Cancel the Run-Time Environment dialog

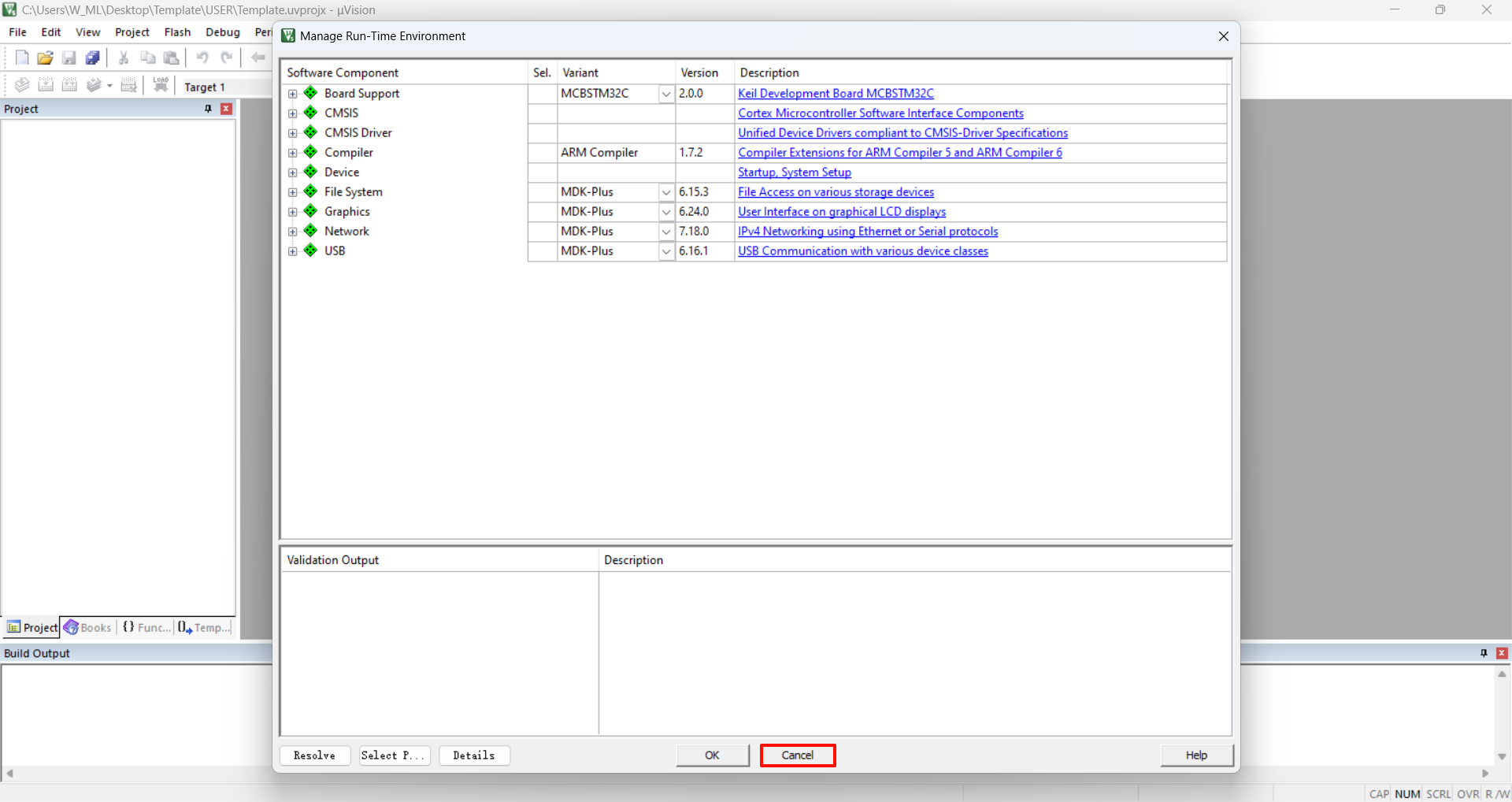click(x=798, y=756)
